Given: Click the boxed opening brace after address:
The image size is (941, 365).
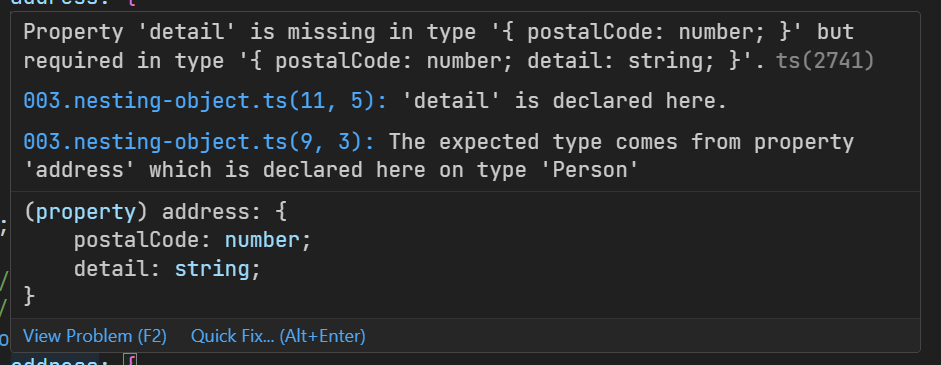Looking at the screenshot, I should click(x=130, y=360).
